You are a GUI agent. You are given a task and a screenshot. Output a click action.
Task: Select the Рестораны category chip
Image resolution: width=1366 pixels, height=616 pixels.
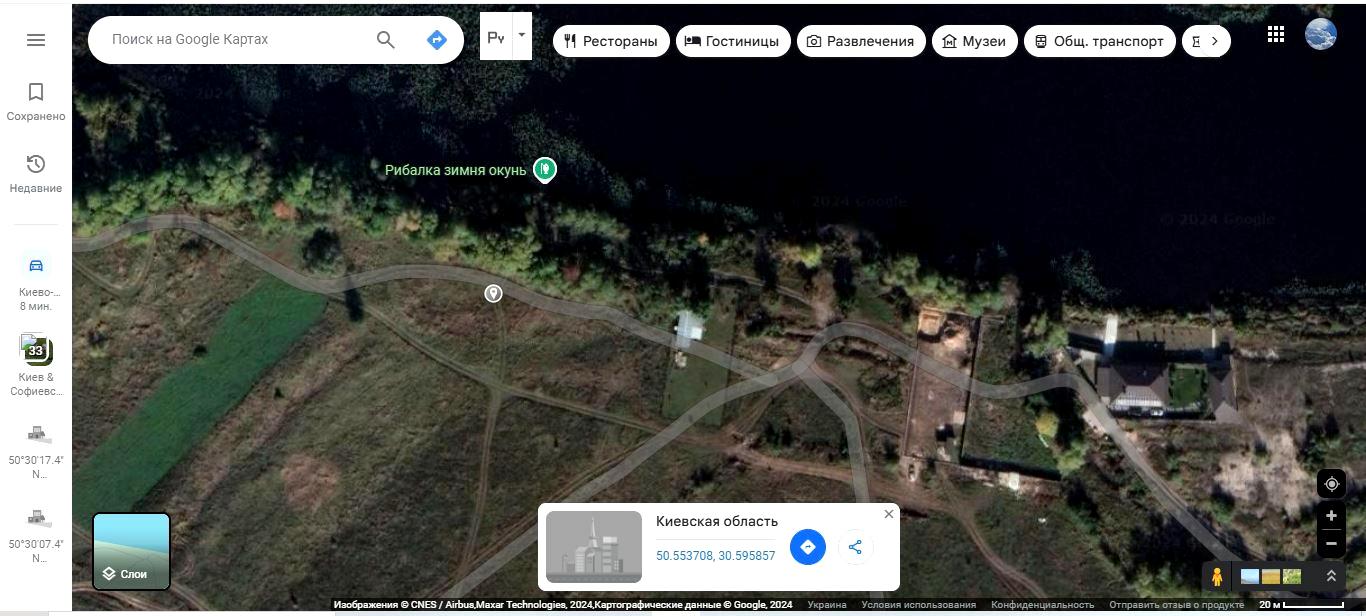coord(611,41)
